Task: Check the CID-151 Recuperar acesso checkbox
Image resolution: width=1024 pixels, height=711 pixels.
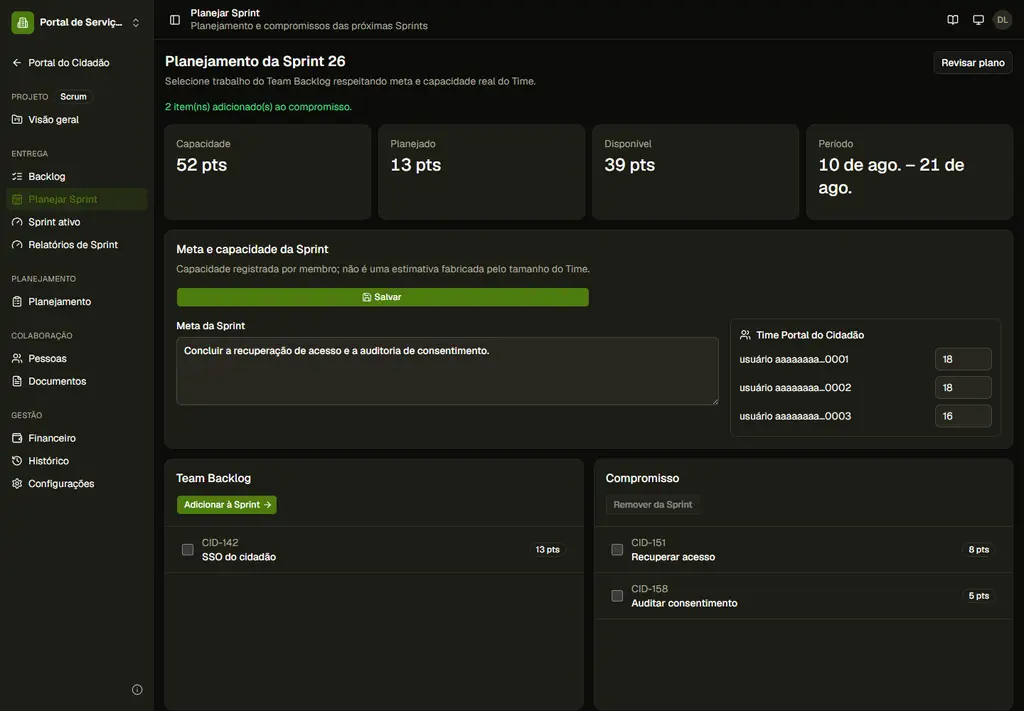Action: tap(617, 550)
